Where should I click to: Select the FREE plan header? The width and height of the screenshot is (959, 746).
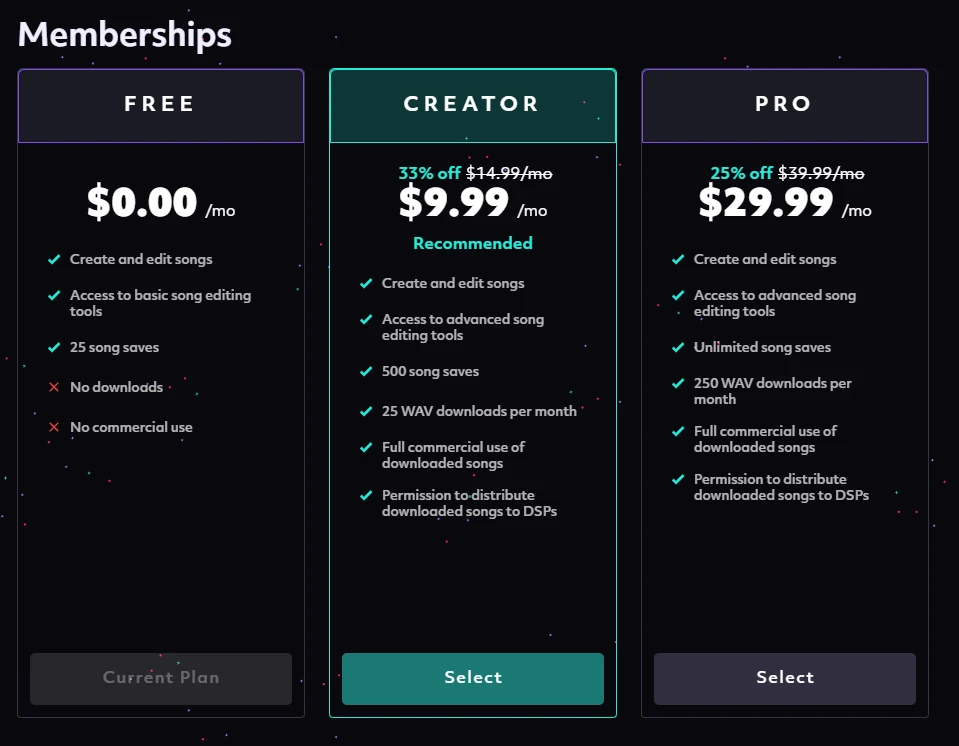click(x=161, y=106)
